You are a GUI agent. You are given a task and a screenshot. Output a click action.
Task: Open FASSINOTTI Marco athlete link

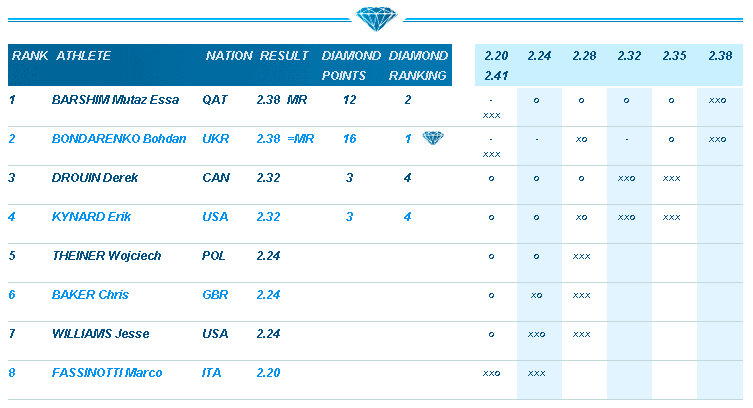[107, 373]
